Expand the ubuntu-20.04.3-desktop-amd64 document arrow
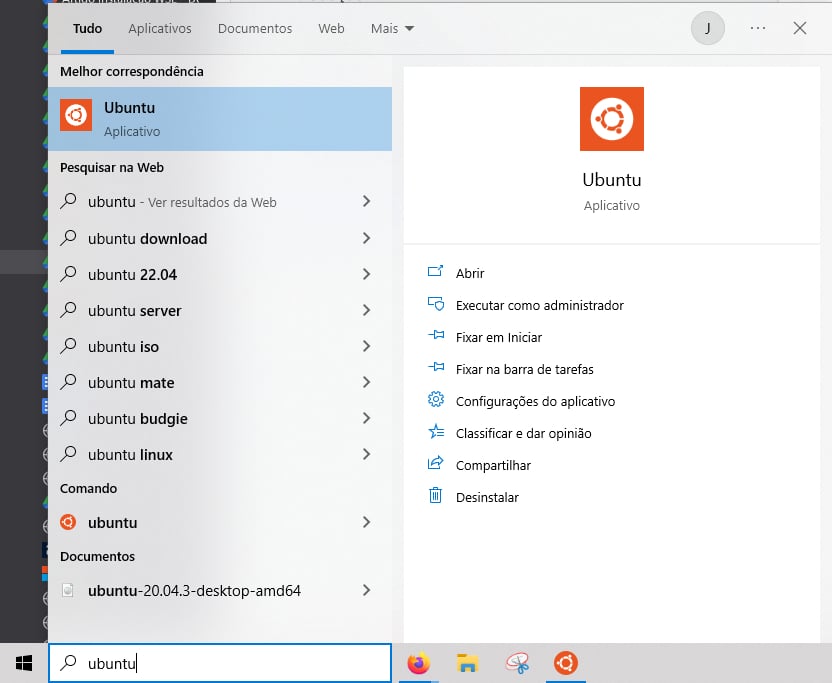The image size is (832, 683). pos(366,590)
